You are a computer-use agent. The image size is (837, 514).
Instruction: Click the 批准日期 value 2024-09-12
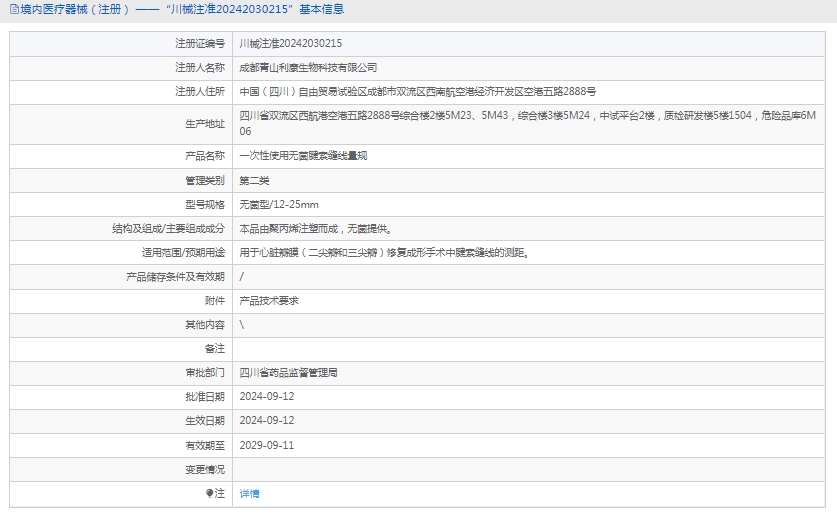[x=267, y=396]
